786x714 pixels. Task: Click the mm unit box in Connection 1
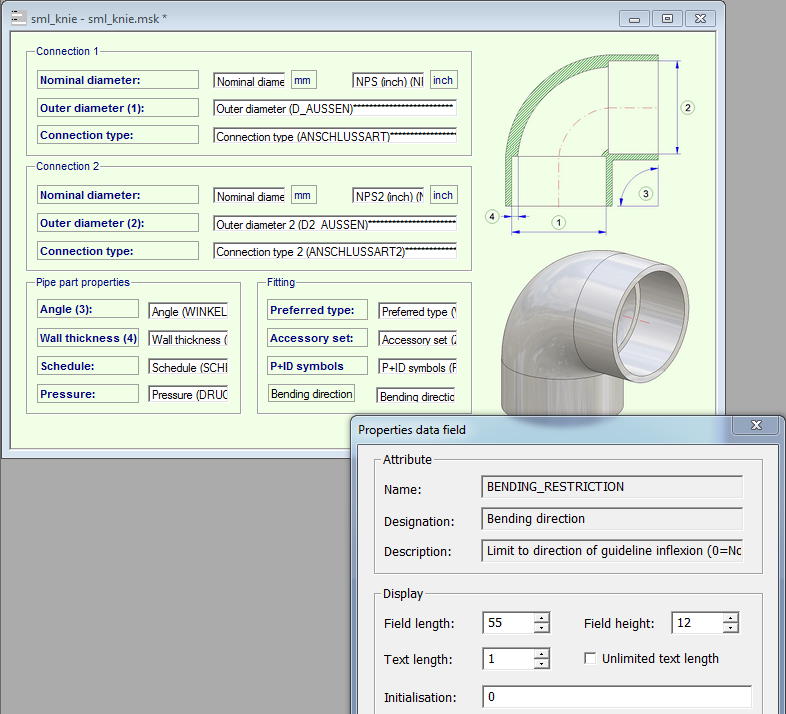303,80
